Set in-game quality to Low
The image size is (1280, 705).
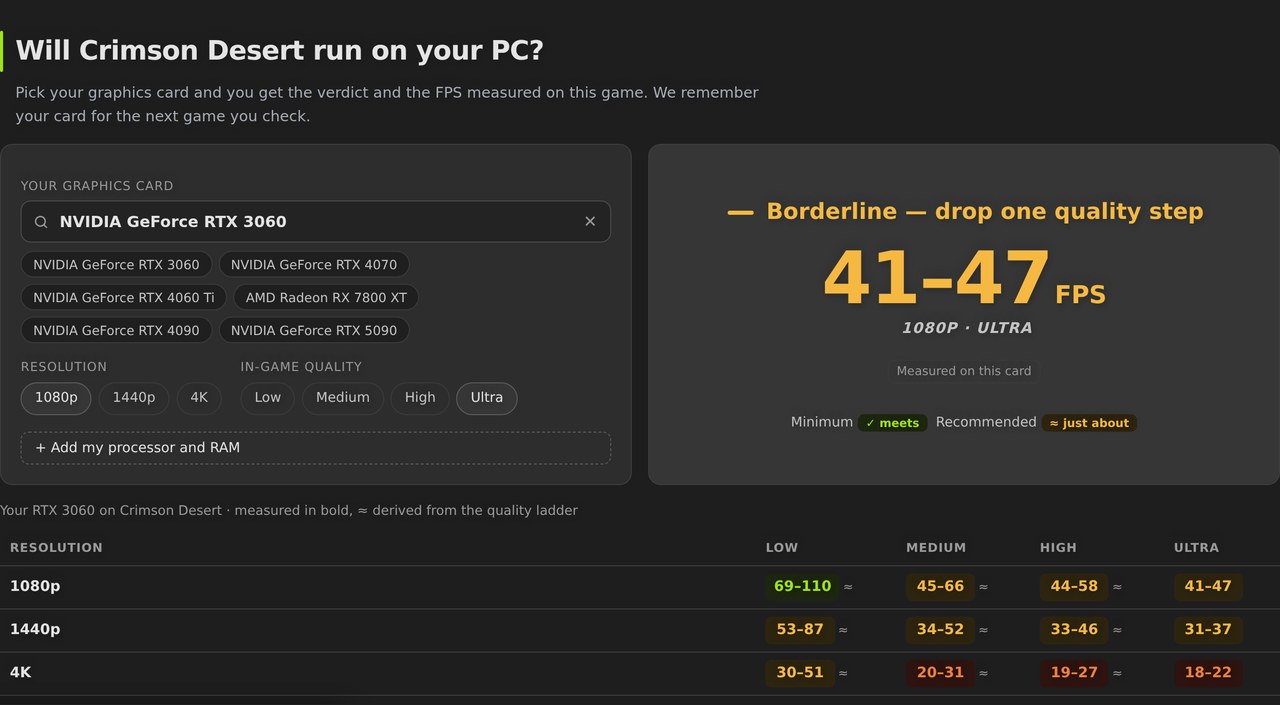(268, 398)
